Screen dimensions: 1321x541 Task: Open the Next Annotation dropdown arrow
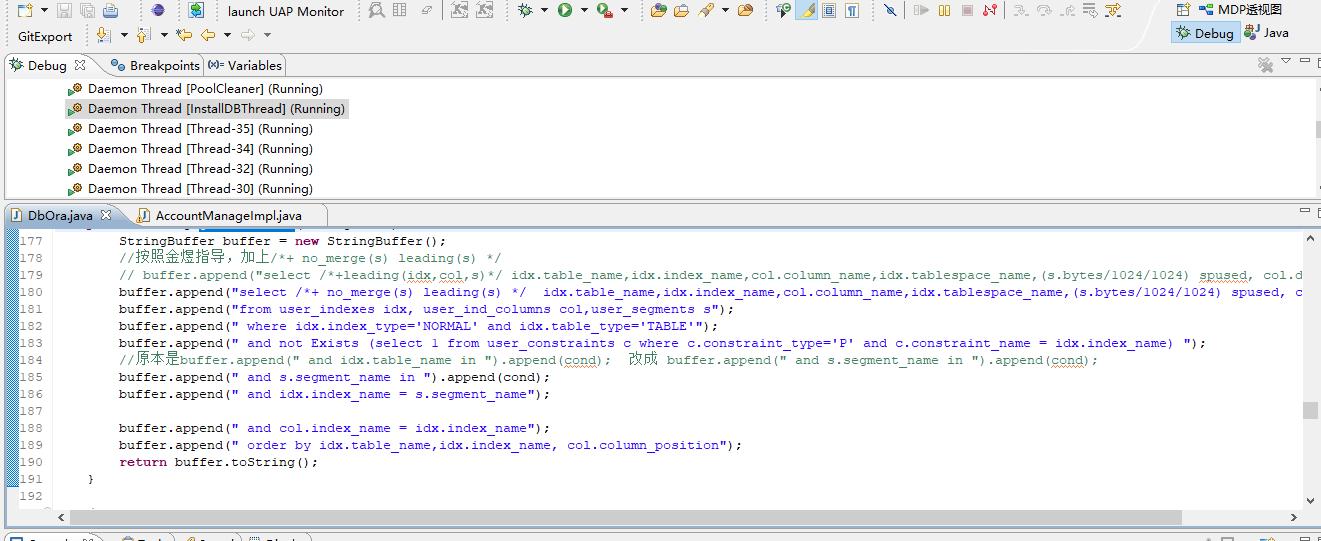coord(124,35)
